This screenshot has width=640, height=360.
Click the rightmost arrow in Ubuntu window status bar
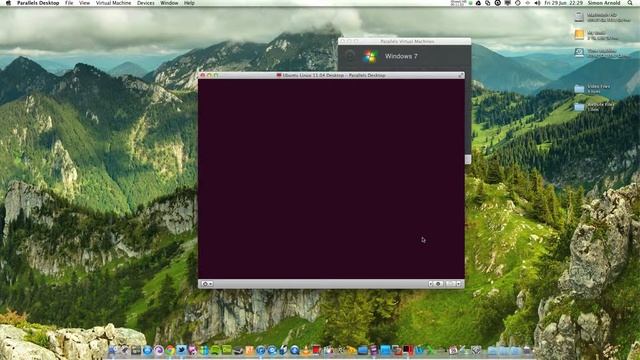pos(459,284)
